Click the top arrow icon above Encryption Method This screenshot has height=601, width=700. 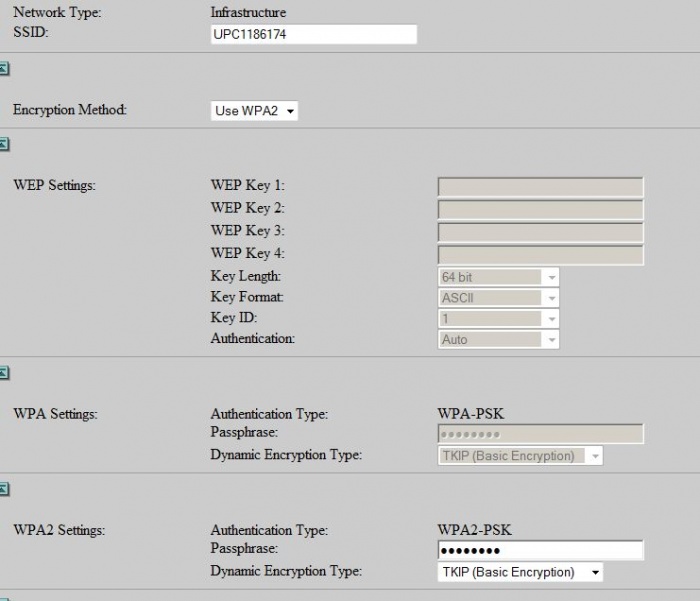coord(4,68)
